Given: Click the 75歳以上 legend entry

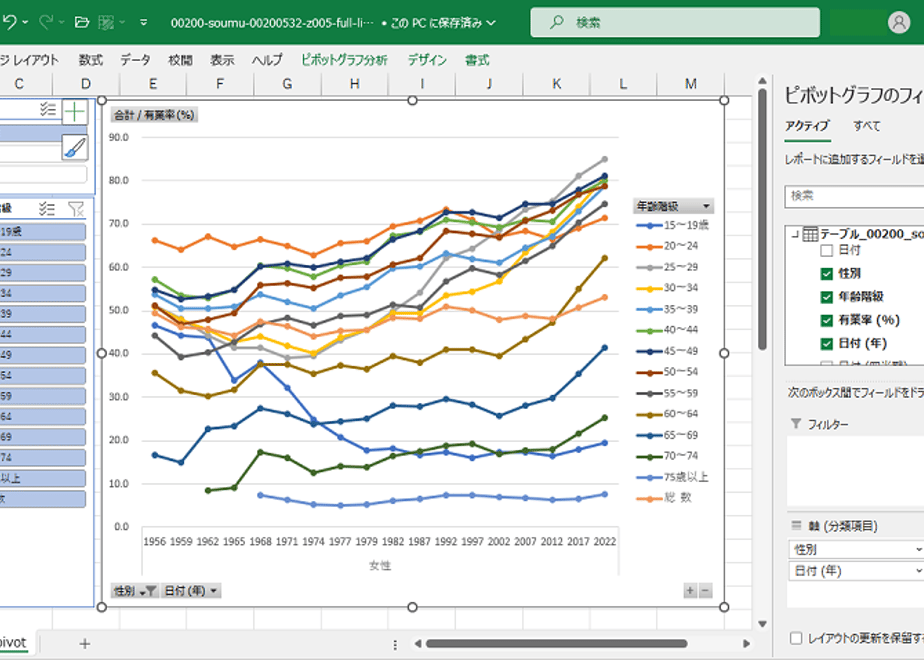Looking at the screenshot, I should [x=672, y=477].
